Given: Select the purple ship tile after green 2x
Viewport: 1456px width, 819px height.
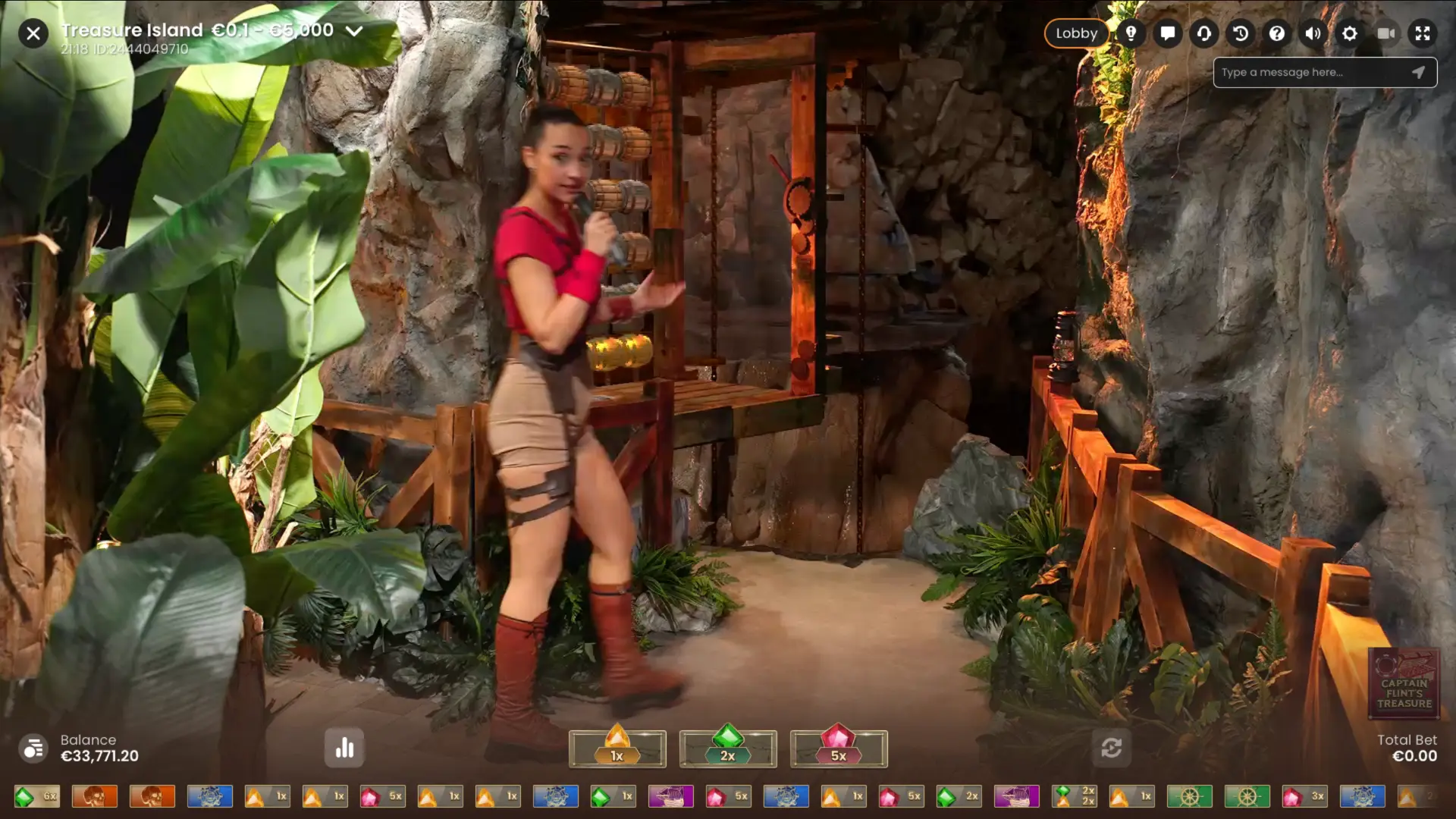Looking at the screenshot, I should click(x=1017, y=796).
